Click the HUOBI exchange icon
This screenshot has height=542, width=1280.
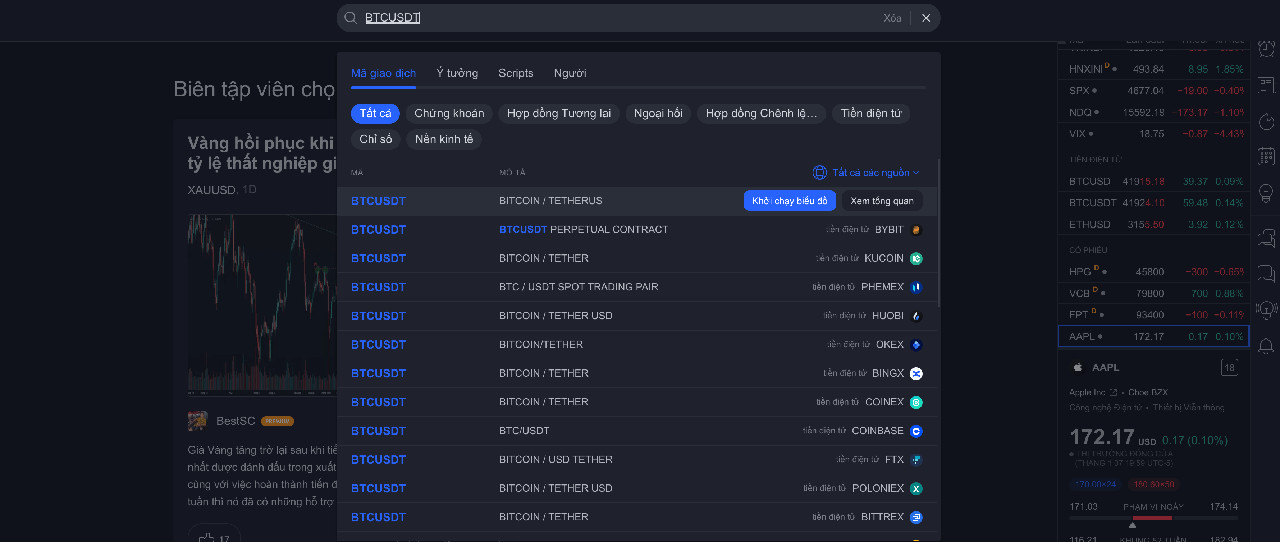[916, 316]
